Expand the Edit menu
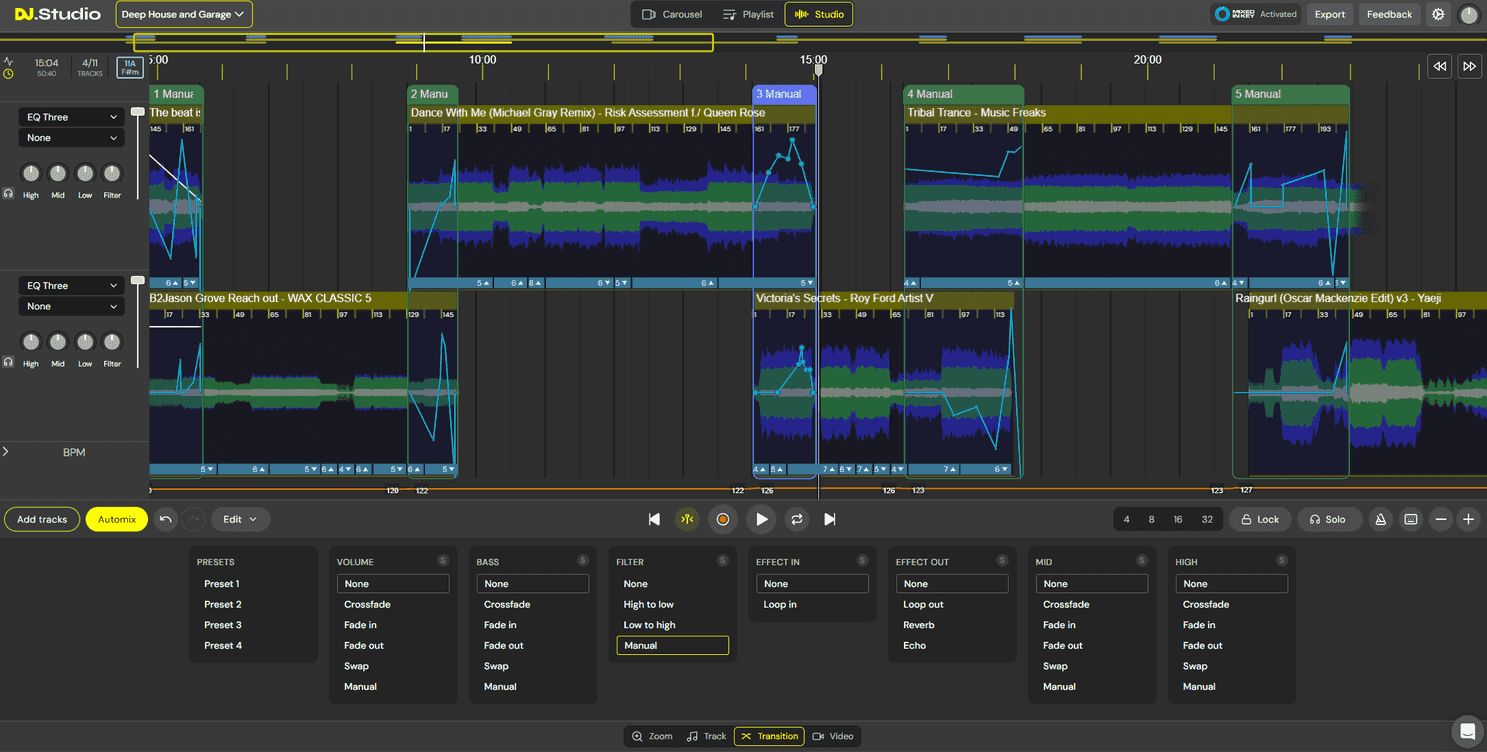 (x=240, y=519)
